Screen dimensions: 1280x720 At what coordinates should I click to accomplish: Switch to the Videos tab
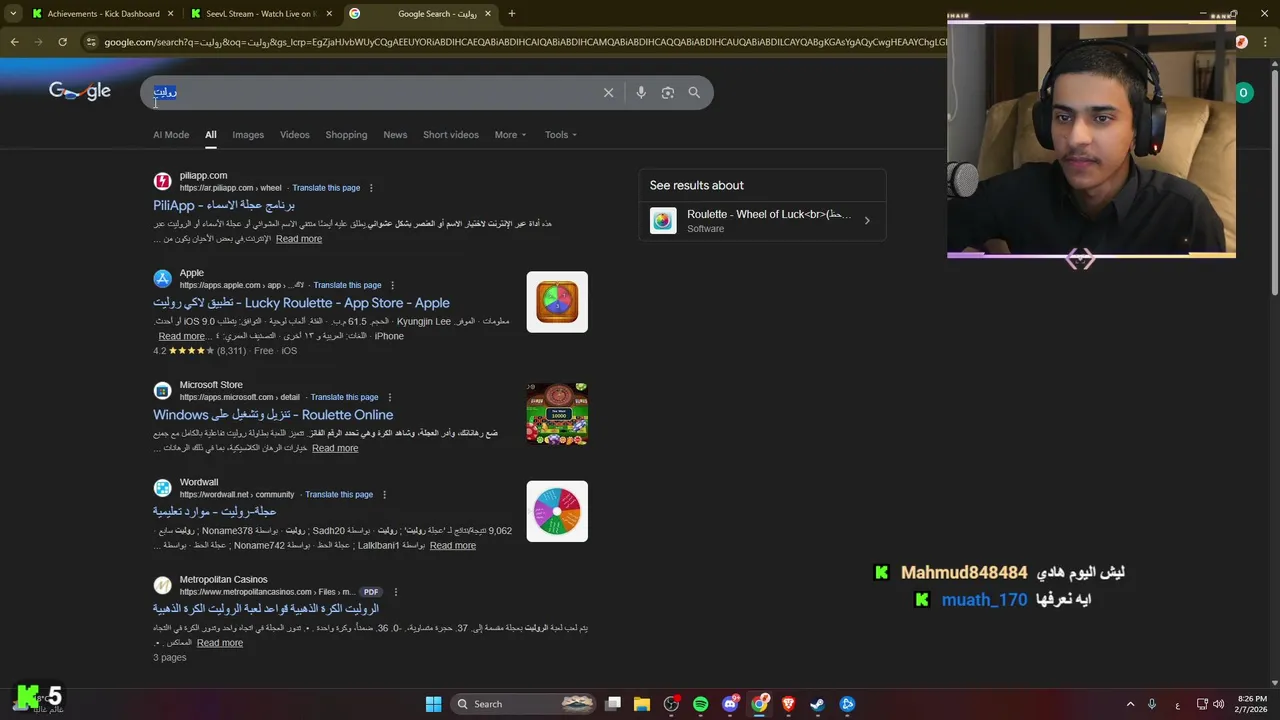coord(295,135)
